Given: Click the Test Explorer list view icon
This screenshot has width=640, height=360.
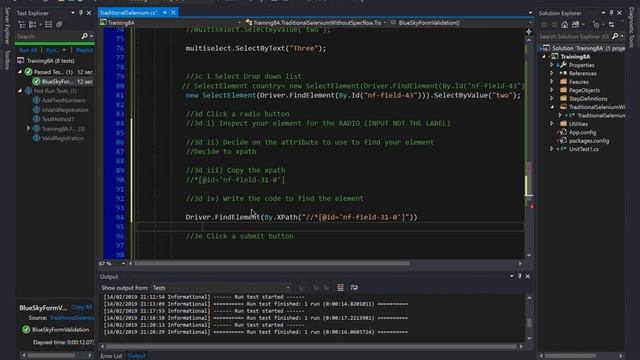Looking at the screenshot, I should [x=49, y=25].
